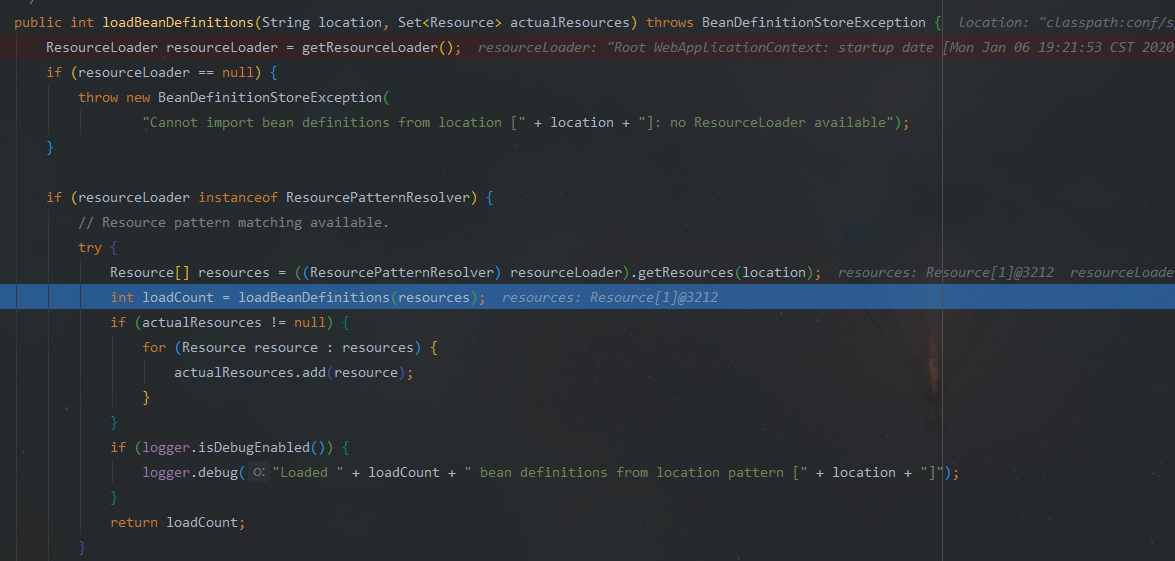Click the isDebugEnabled method call
Image resolution: width=1175 pixels, height=561 pixels.
[x=265, y=448]
